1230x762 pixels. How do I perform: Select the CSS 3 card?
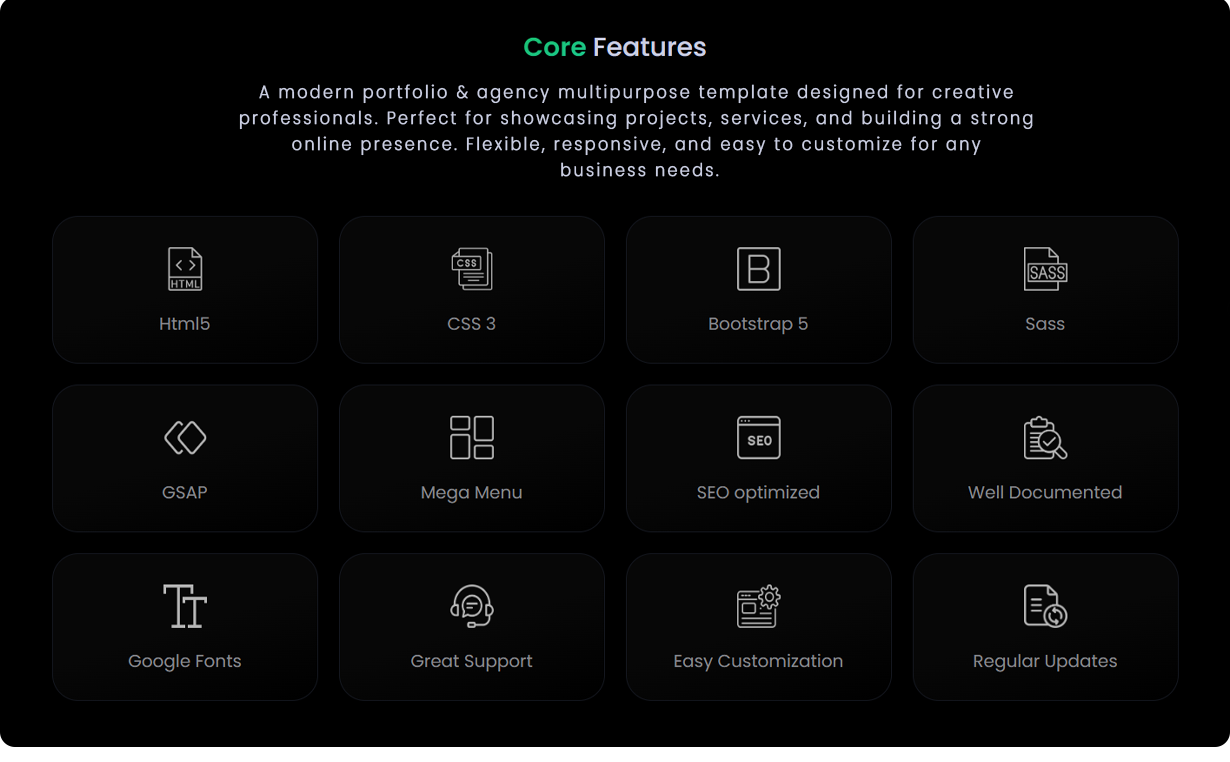pyautogui.click(x=471, y=289)
